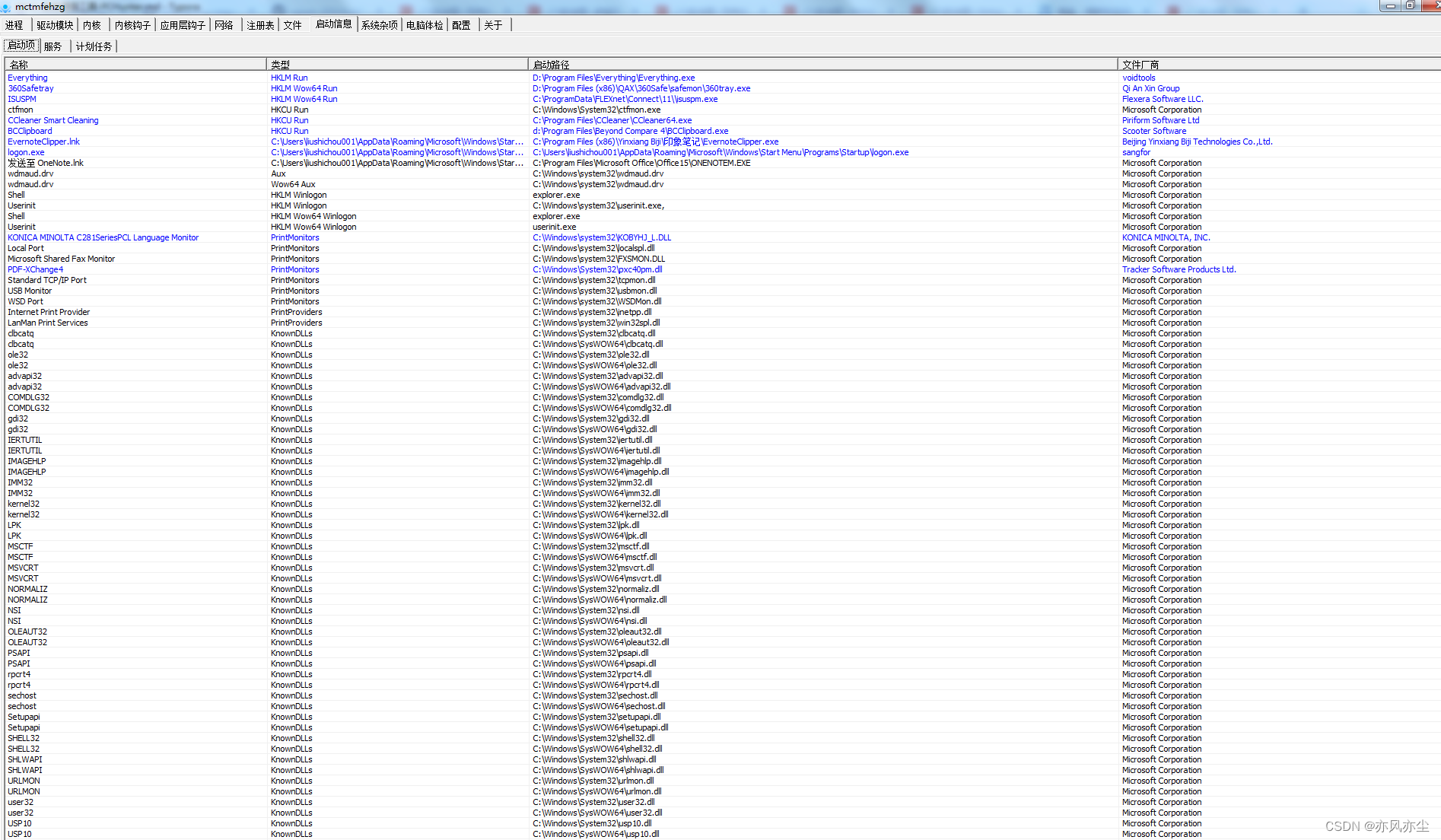
Task: Open the 配置 tab
Action: [461, 25]
